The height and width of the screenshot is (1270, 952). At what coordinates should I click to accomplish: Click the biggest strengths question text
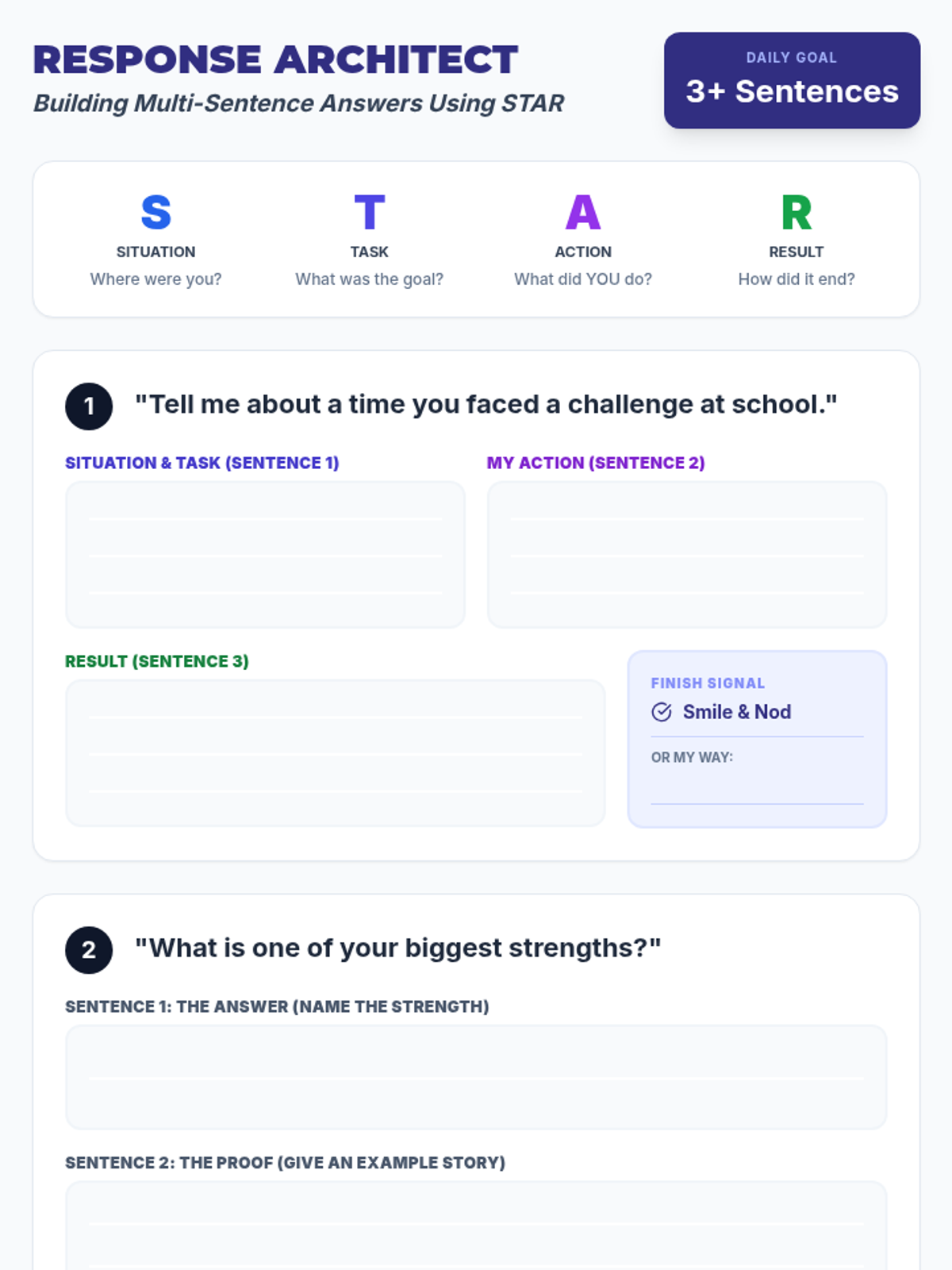[397, 949]
